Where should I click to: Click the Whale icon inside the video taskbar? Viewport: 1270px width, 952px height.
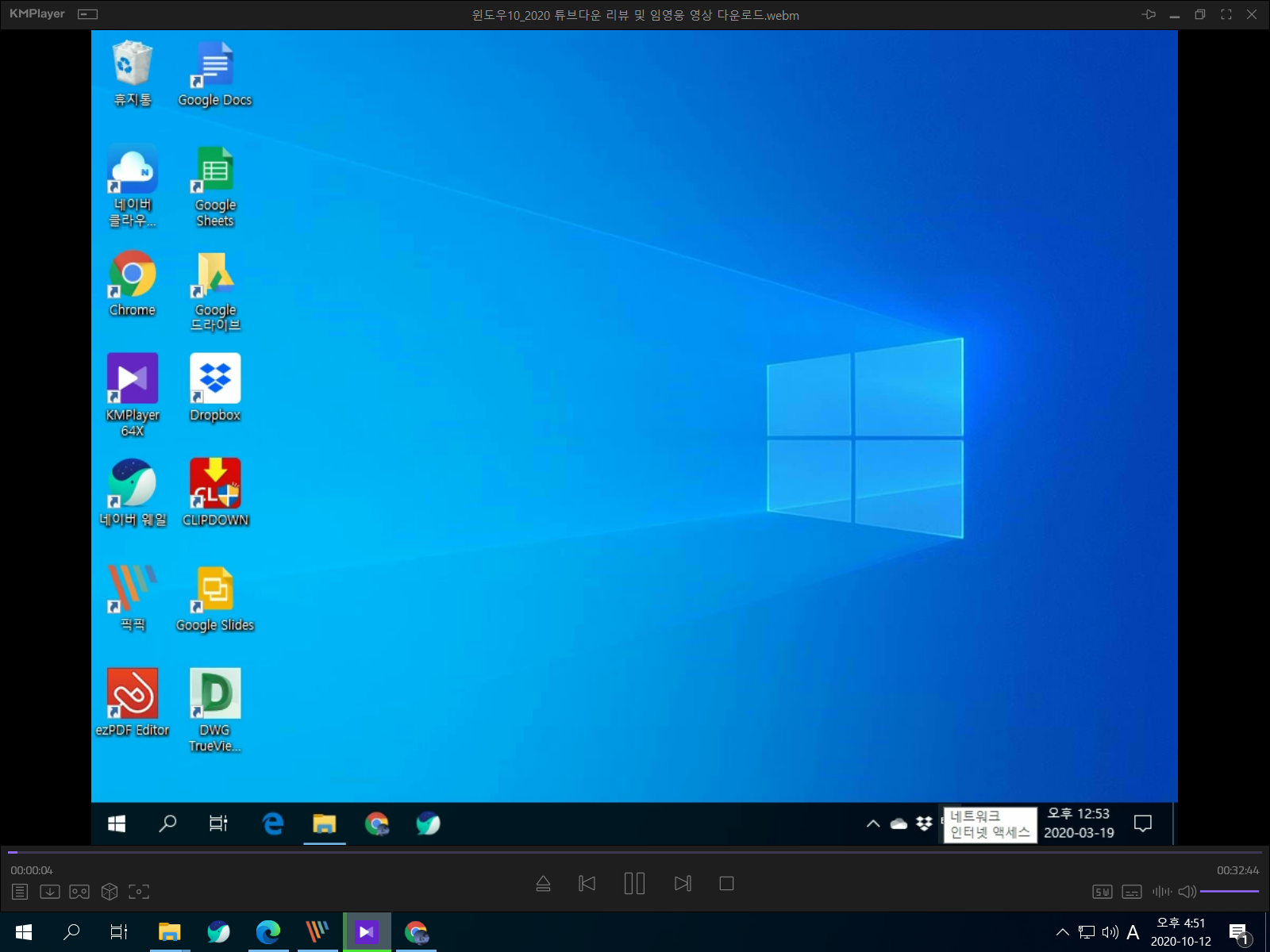[428, 823]
